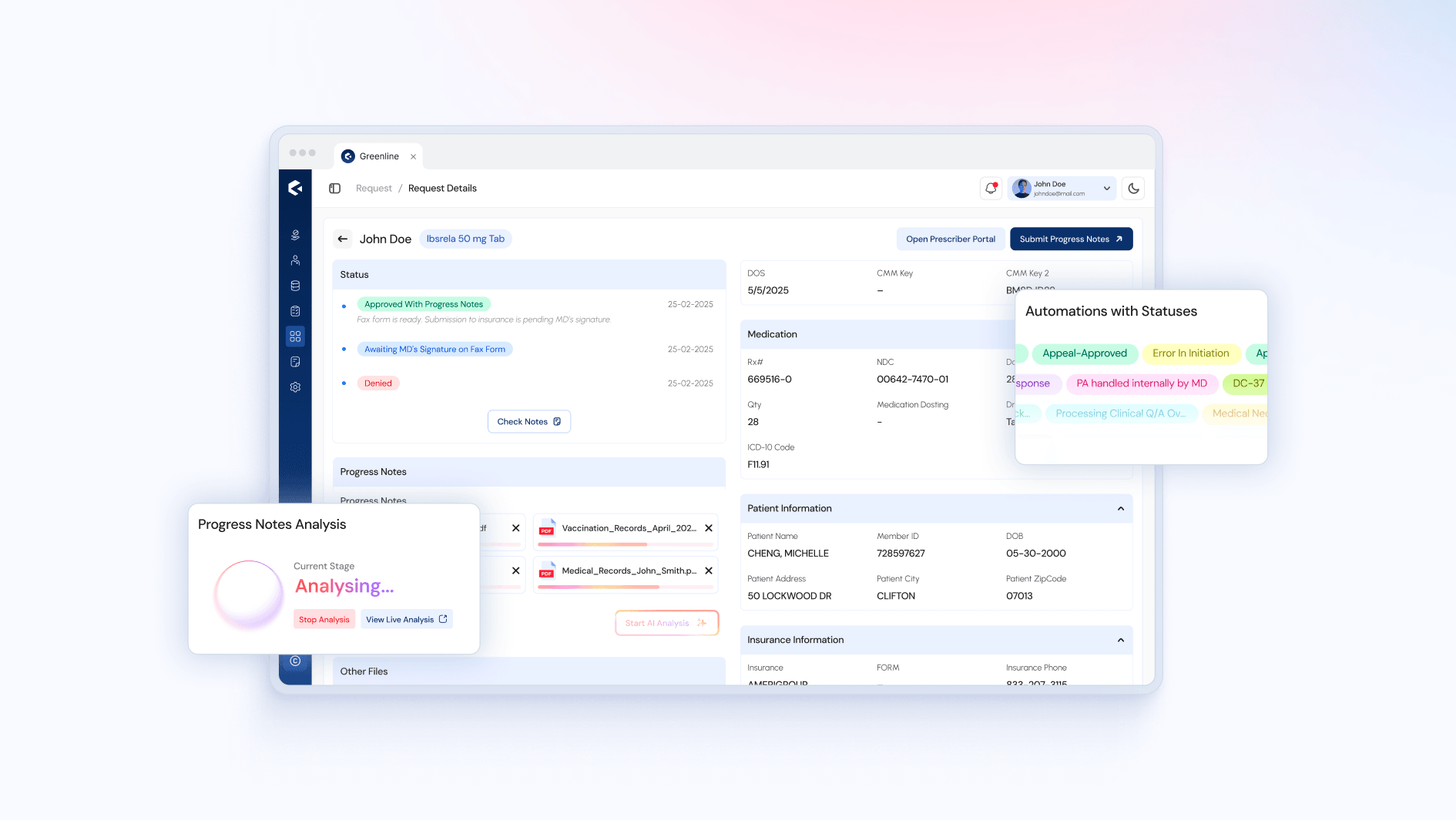Click the Check Notes button
The width and height of the screenshot is (1456, 820).
click(529, 421)
